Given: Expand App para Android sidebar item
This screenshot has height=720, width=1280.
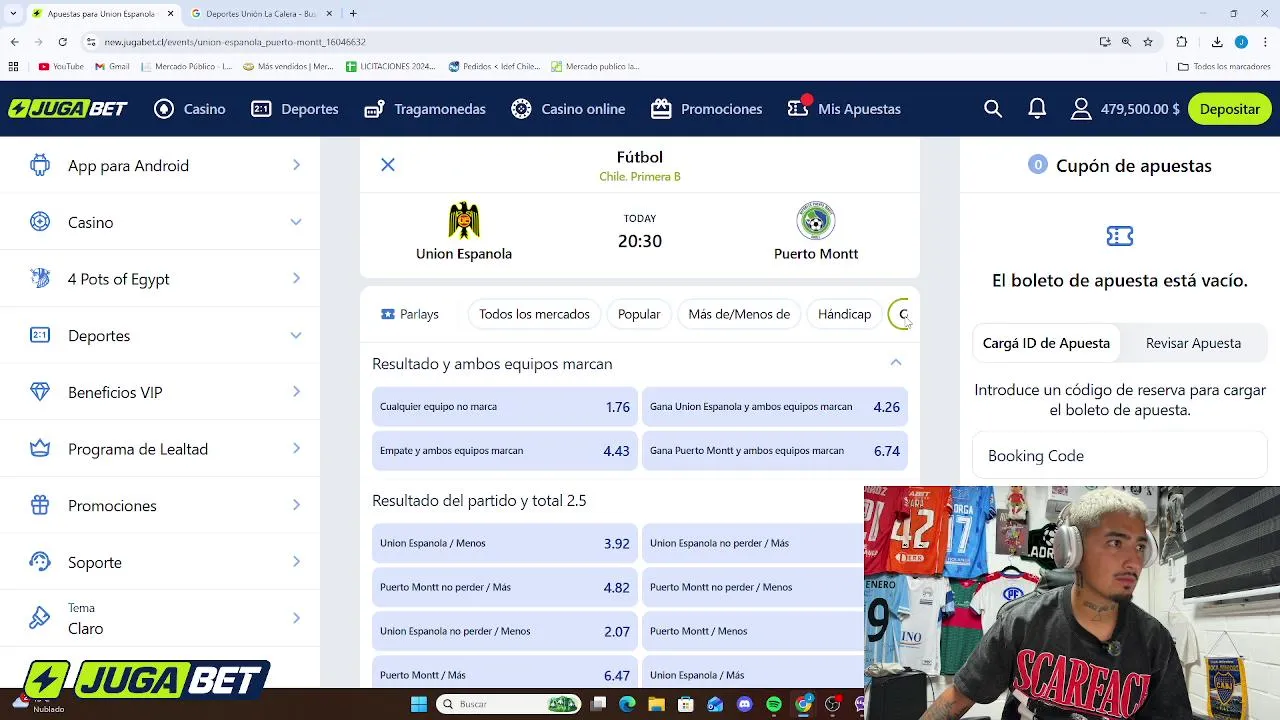Looking at the screenshot, I should 160,166.
